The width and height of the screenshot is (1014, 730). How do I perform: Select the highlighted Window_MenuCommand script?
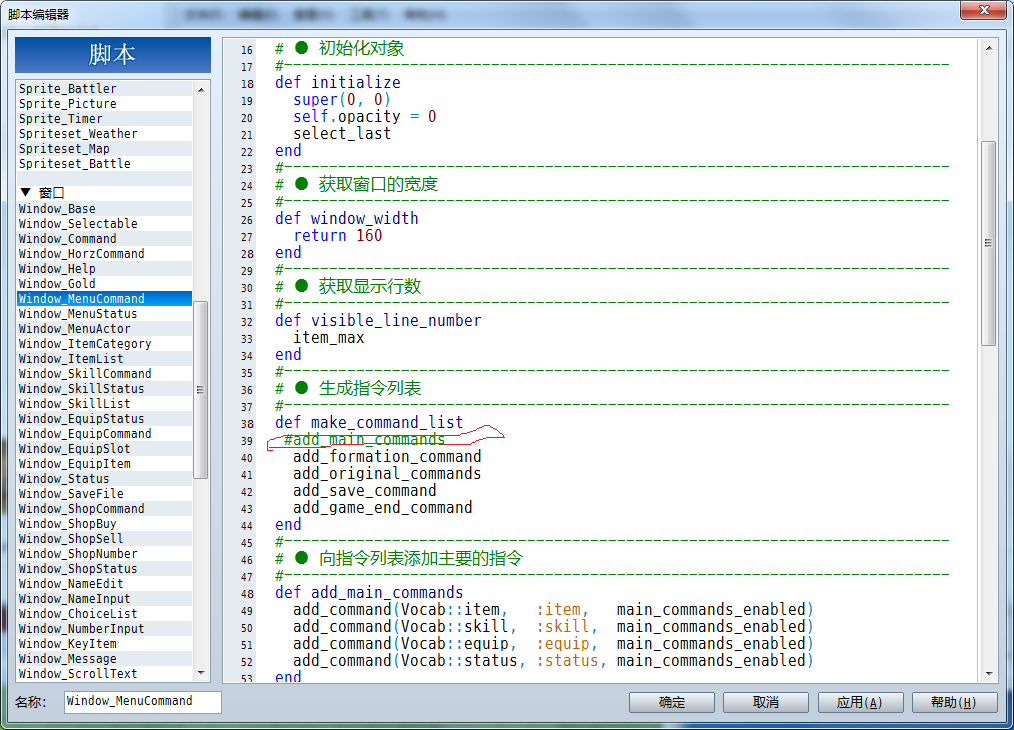(104, 298)
